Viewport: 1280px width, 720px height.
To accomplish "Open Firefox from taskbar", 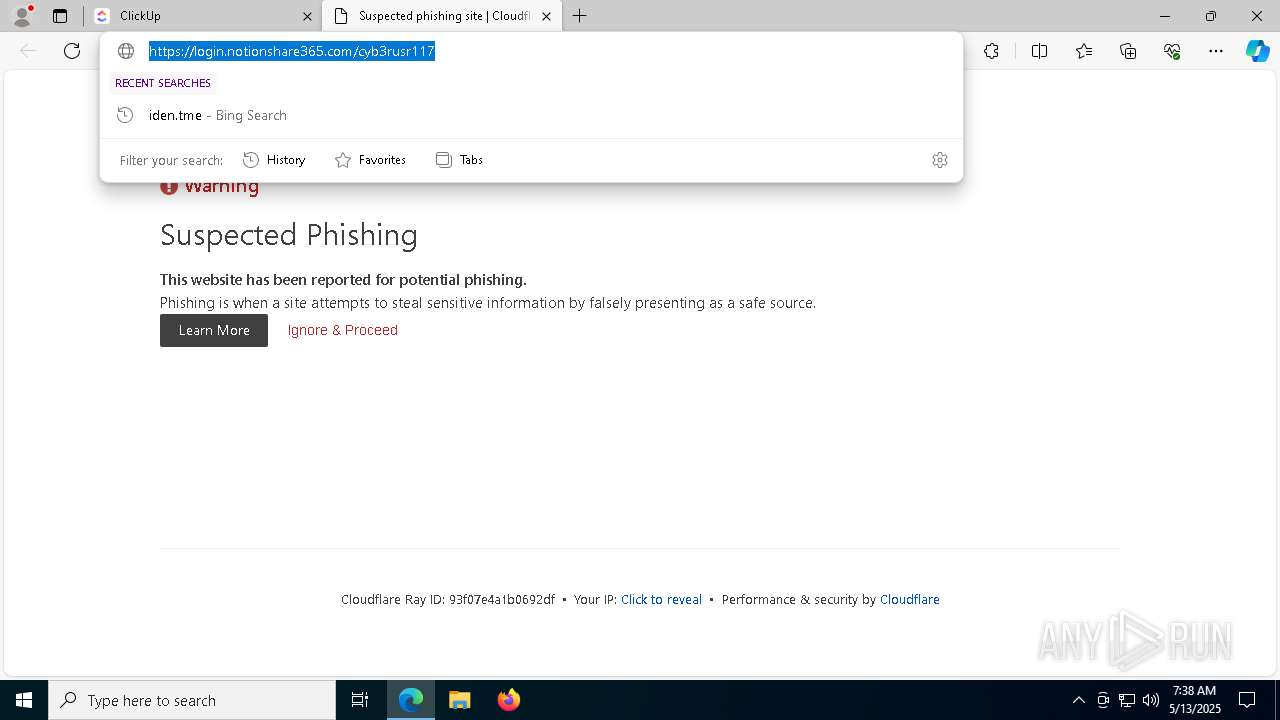I will (508, 700).
